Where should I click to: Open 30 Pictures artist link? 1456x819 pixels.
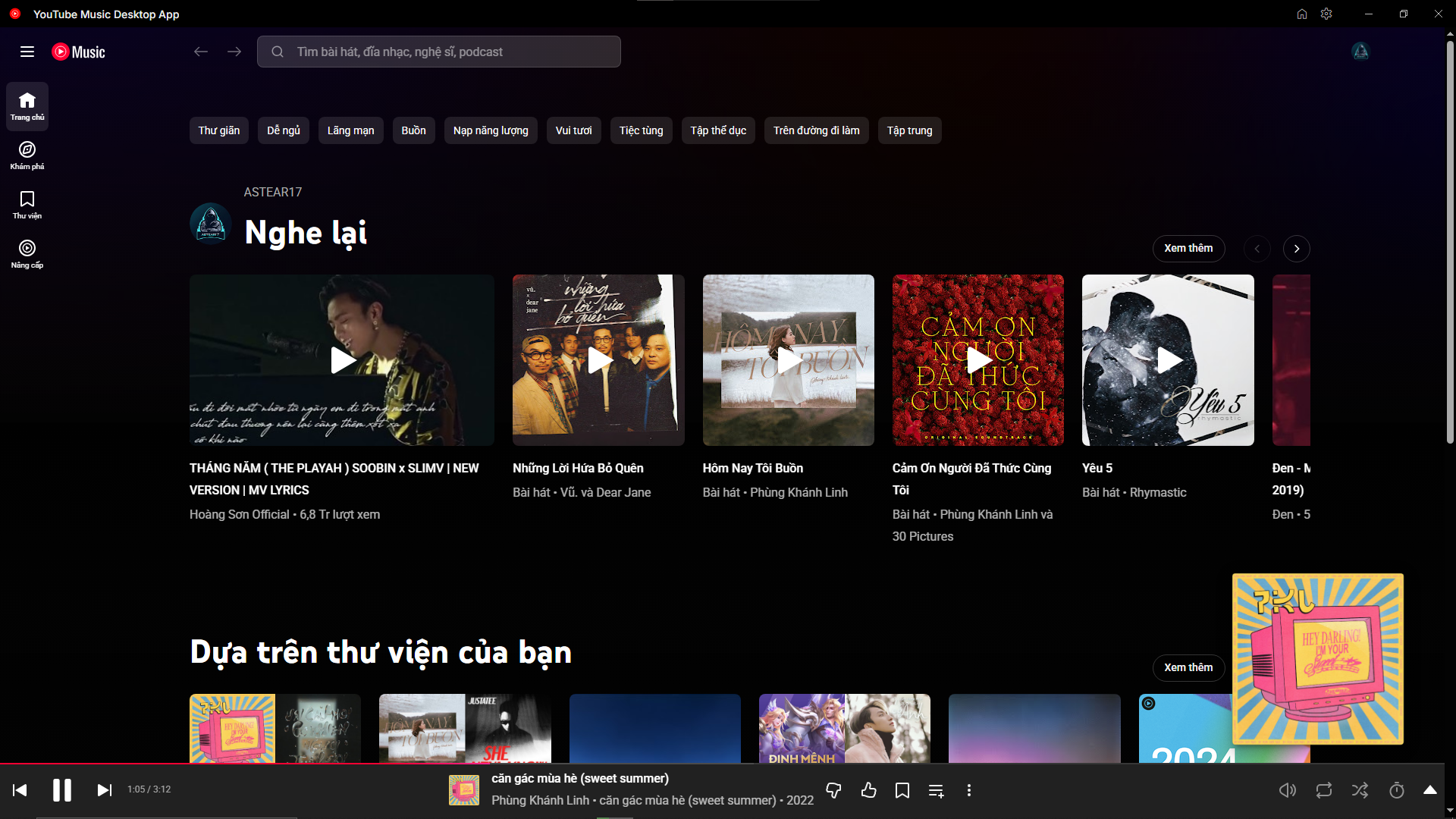click(923, 537)
